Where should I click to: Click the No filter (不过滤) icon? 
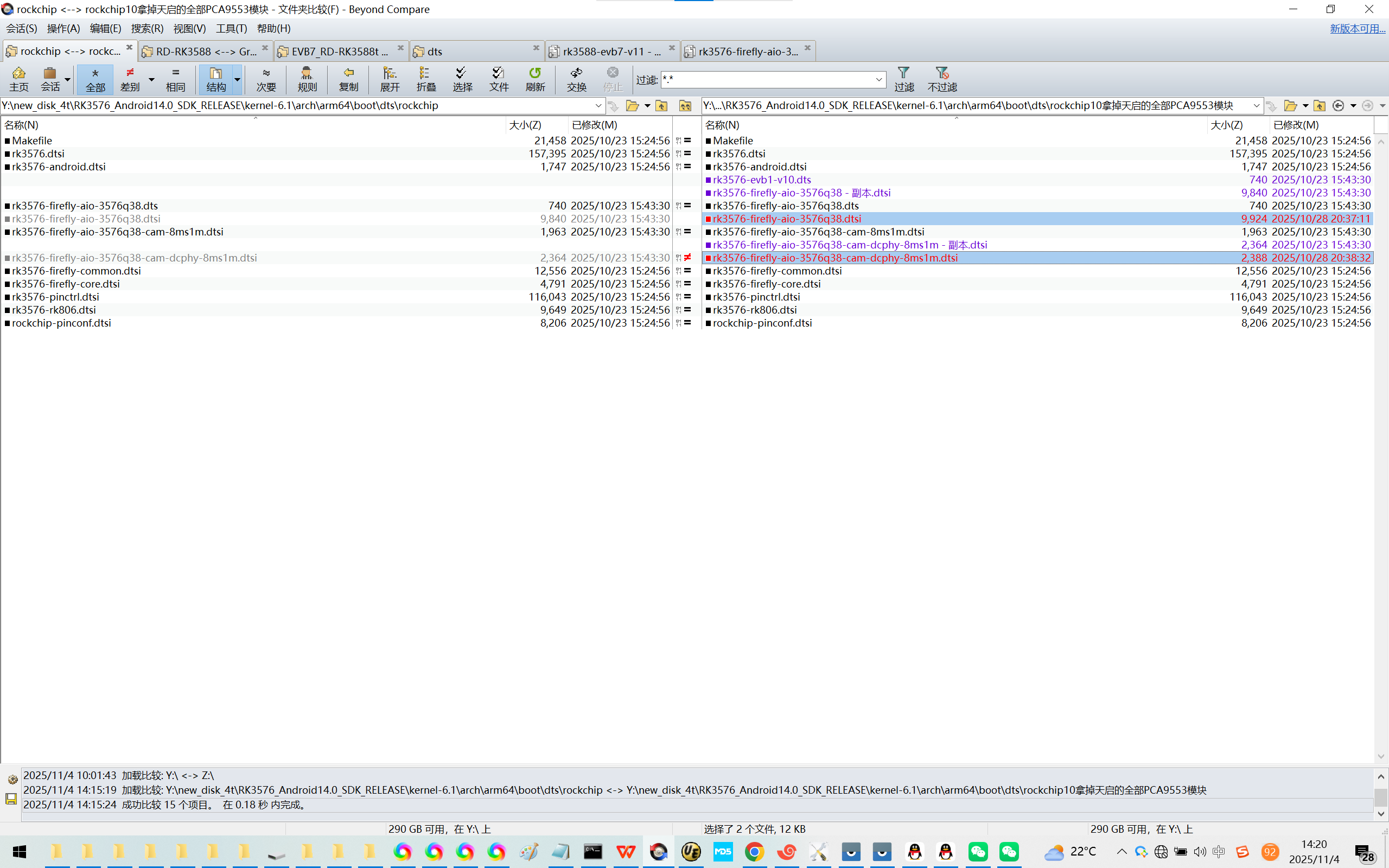pos(942,79)
